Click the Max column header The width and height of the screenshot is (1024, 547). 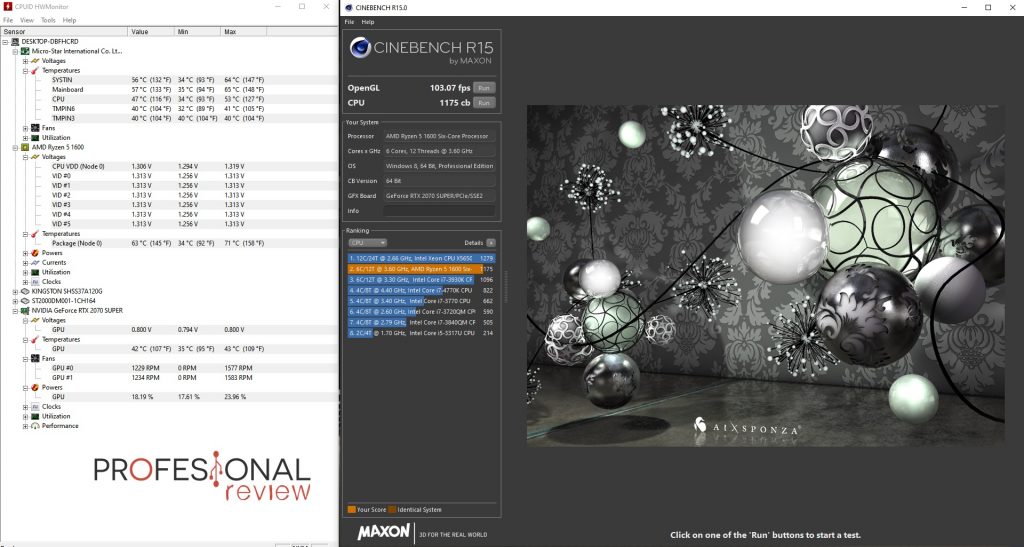(244, 31)
